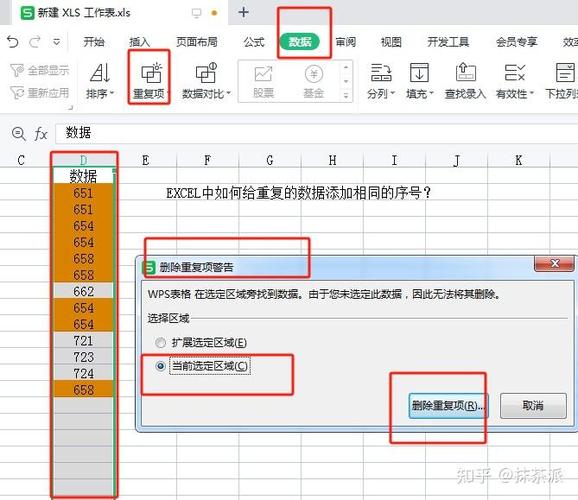Open the 会员专享 tab
This screenshot has height=500, width=578.
coord(516,42)
